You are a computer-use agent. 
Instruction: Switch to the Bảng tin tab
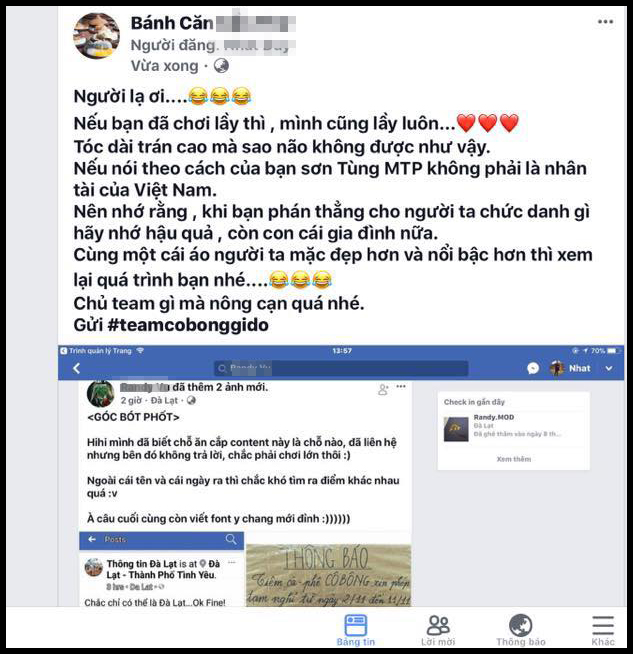(x=356, y=630)
